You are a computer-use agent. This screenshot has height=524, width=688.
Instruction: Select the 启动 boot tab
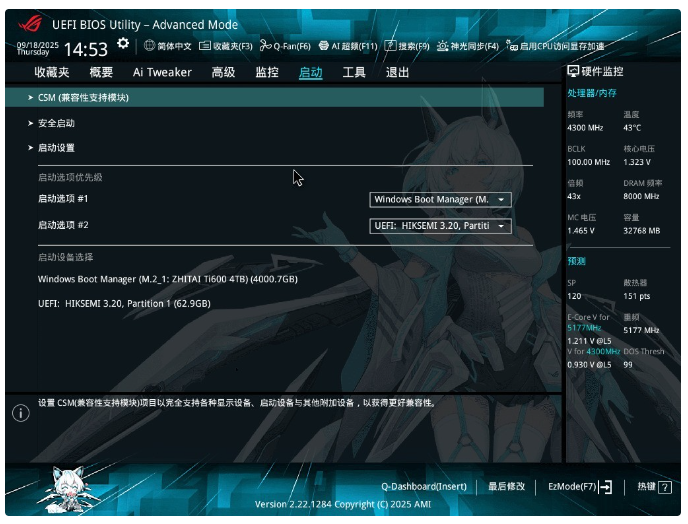tap(311, 72)
